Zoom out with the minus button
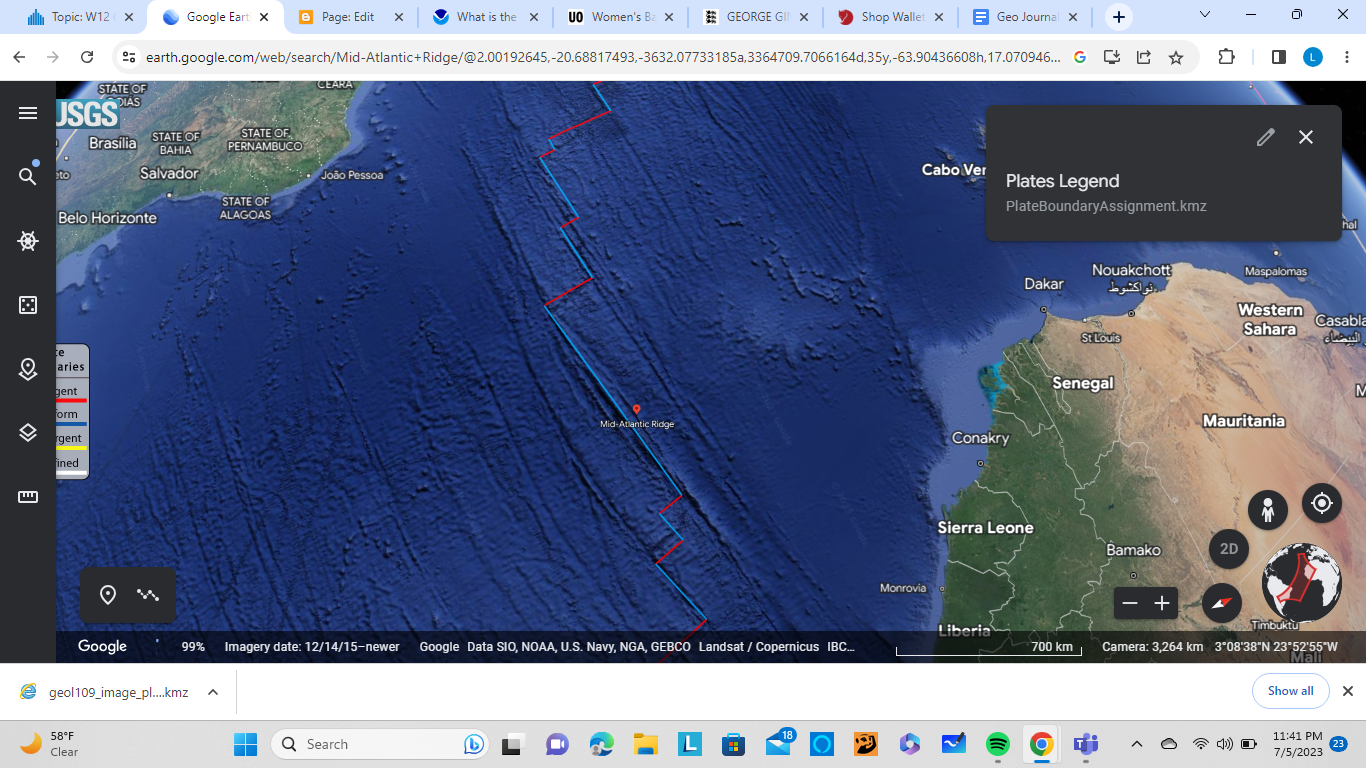 click(1130, 603)
